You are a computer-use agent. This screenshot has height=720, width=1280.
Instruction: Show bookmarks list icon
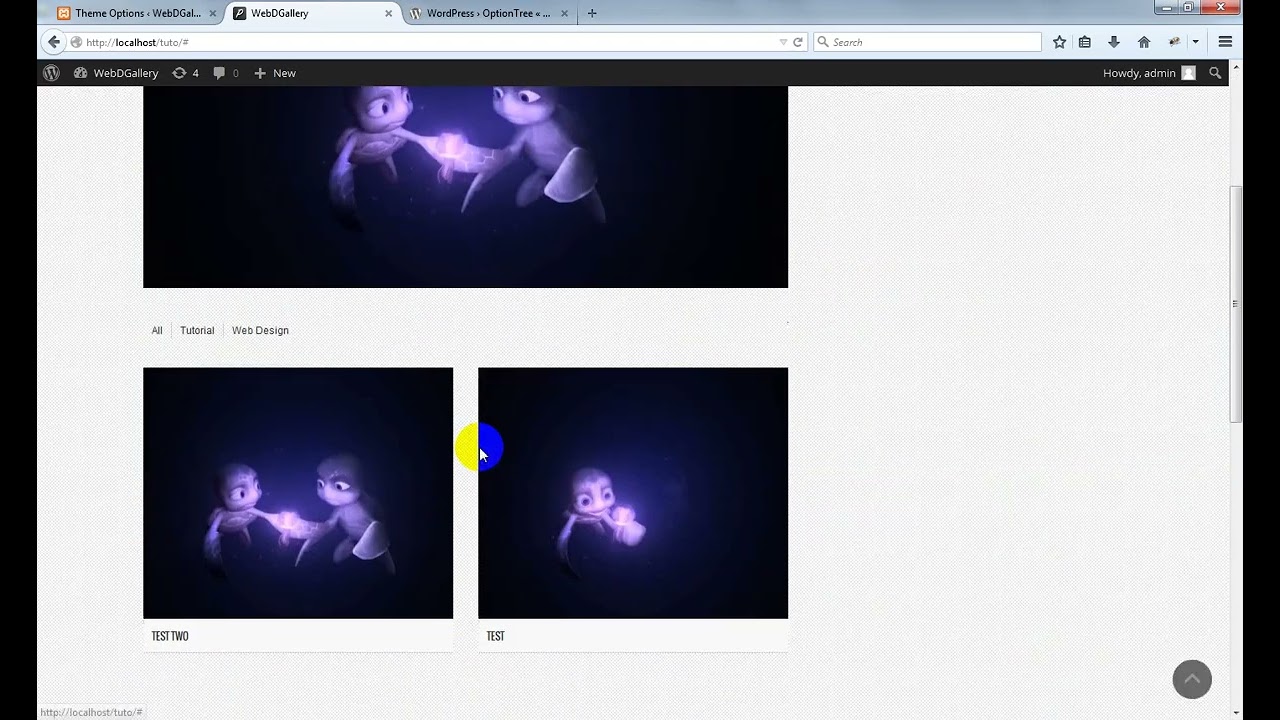1085,42
